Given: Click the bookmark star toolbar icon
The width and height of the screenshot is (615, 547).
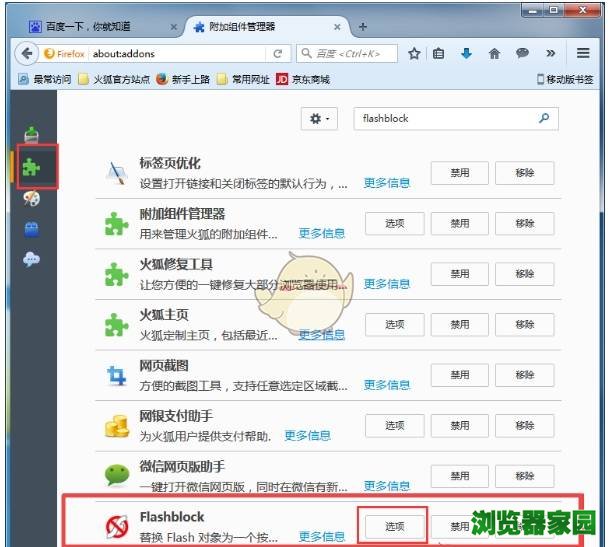Looking at the screenshot, I should 414,53.
